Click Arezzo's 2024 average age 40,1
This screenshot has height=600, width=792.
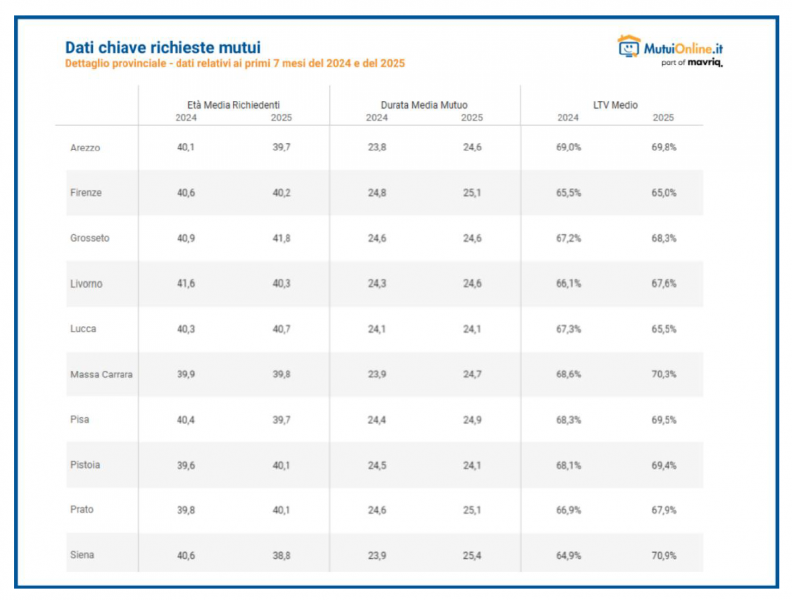tap(185, 148)
